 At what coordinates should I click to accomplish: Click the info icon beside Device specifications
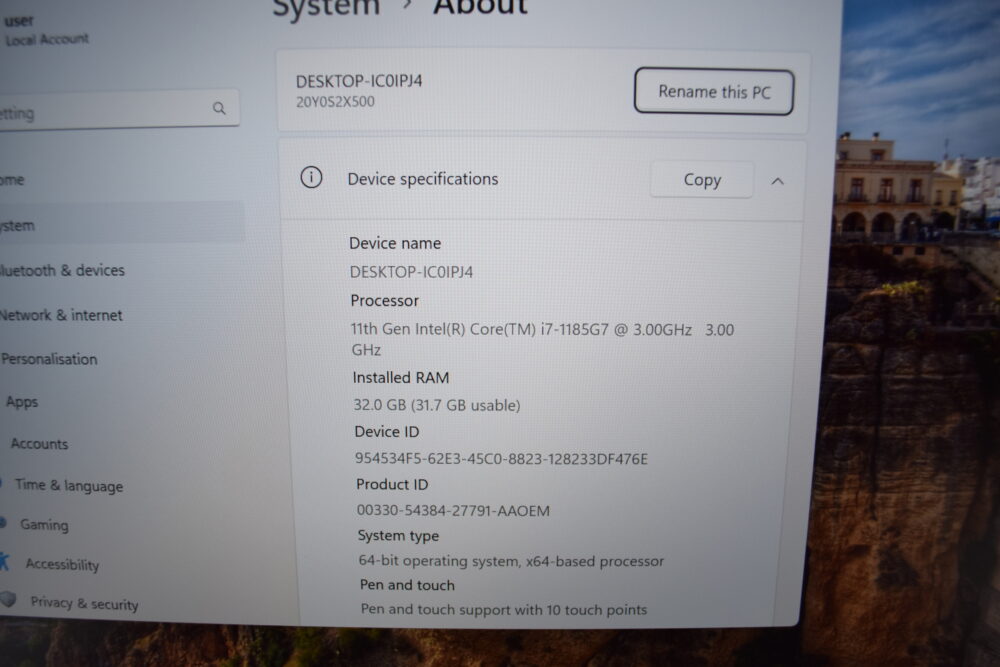[311, 177]
